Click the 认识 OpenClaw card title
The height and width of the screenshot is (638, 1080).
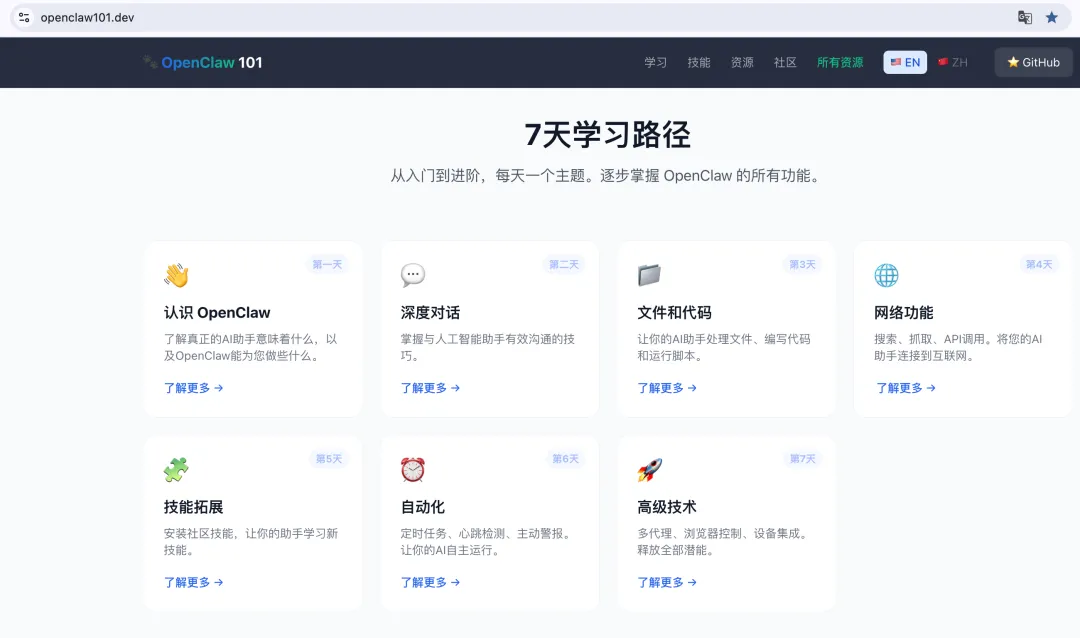pos(217,313)
